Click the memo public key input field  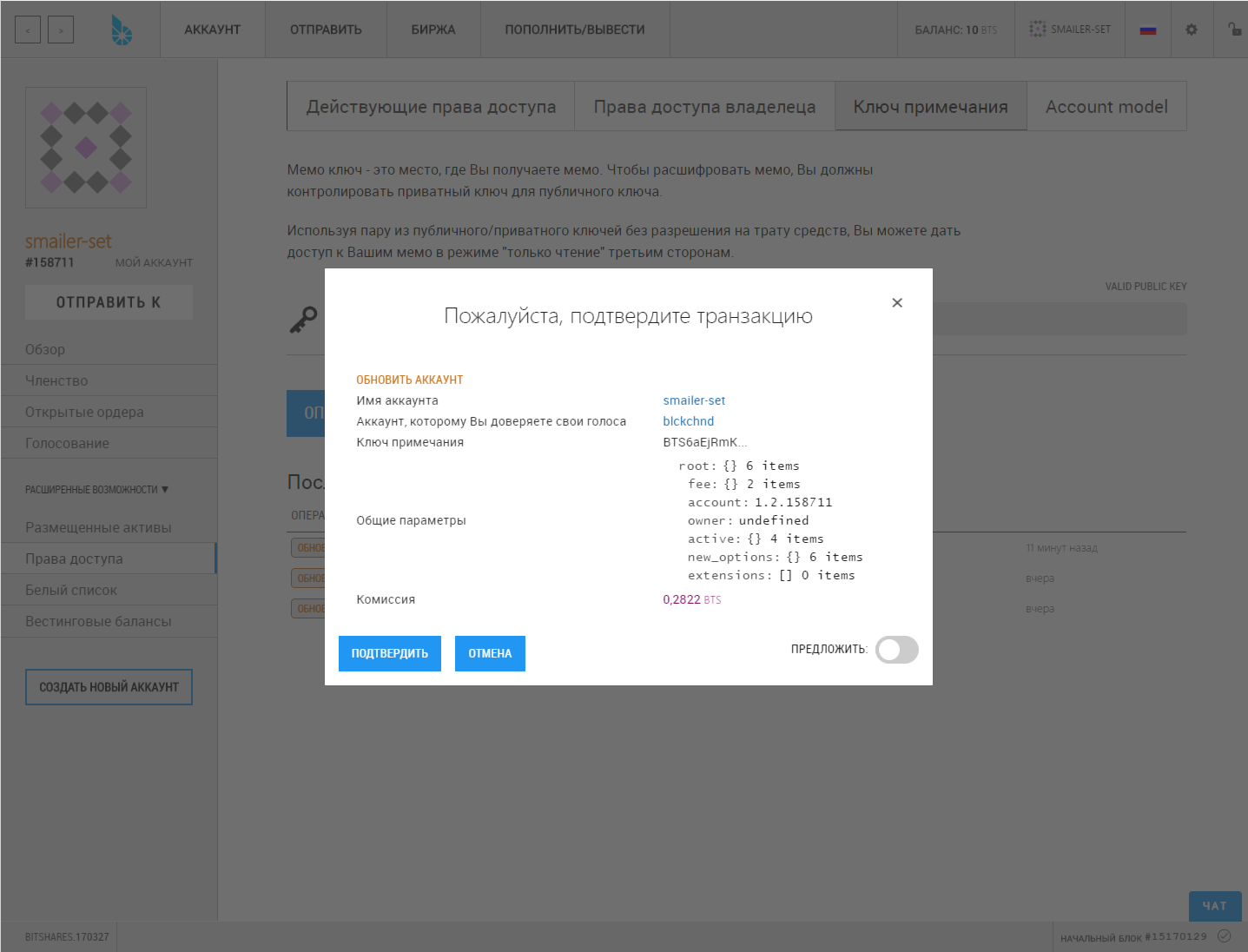[x=1060, y=320]
